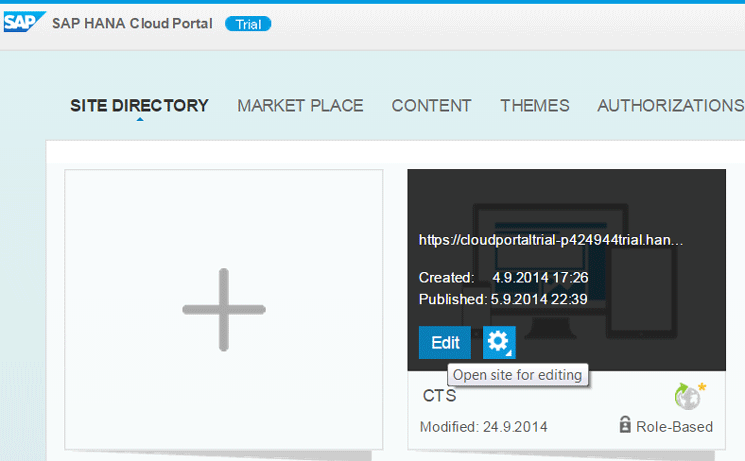Click the Trial badge
Viewport: 745px width, 461px height.
click(x=248, y=24)
